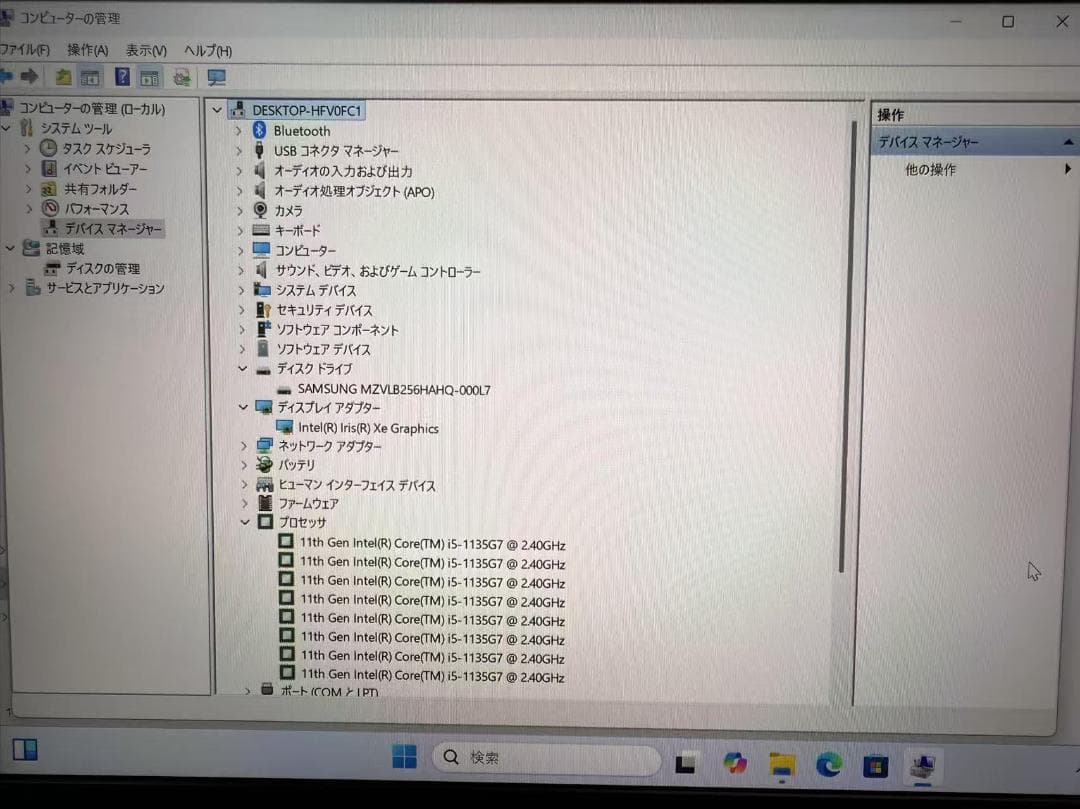Screen dimensions: 1080x809
Task: Click the Show/Hide console tree toolbar icon
Action: tap(90, 77)
